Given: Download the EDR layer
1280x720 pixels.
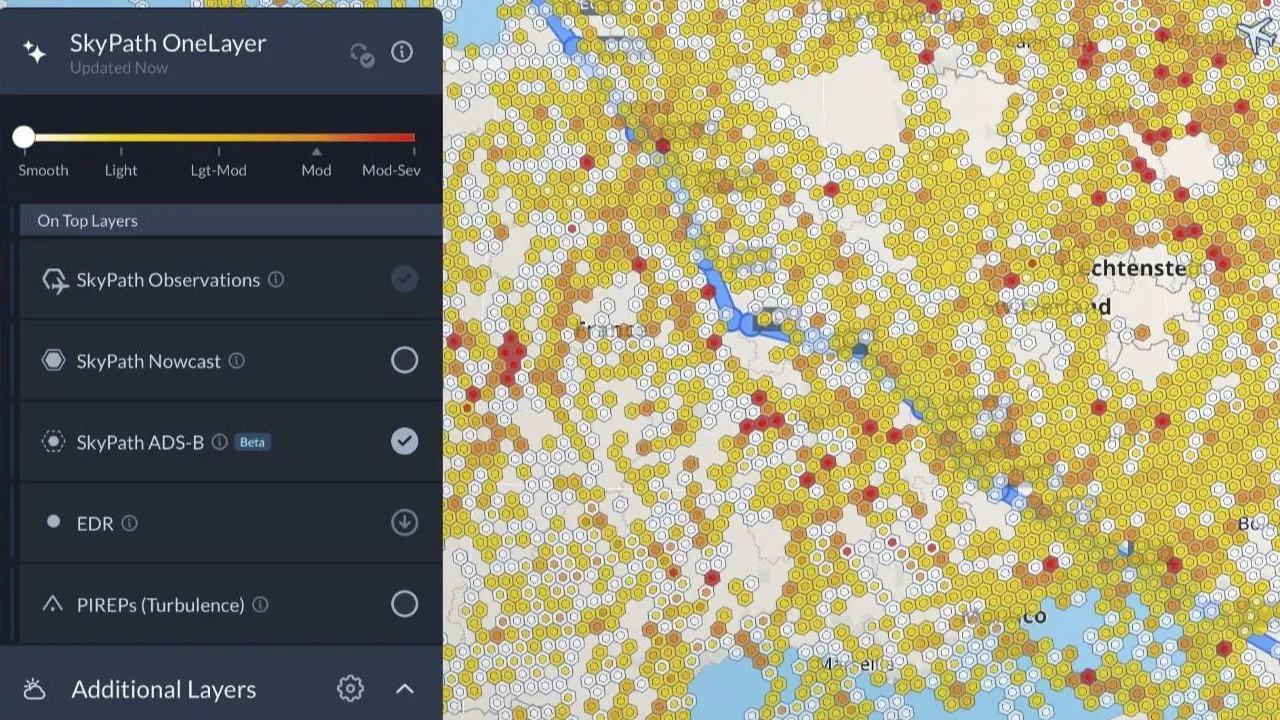Looking at the screenshot, I should point(404,522).
